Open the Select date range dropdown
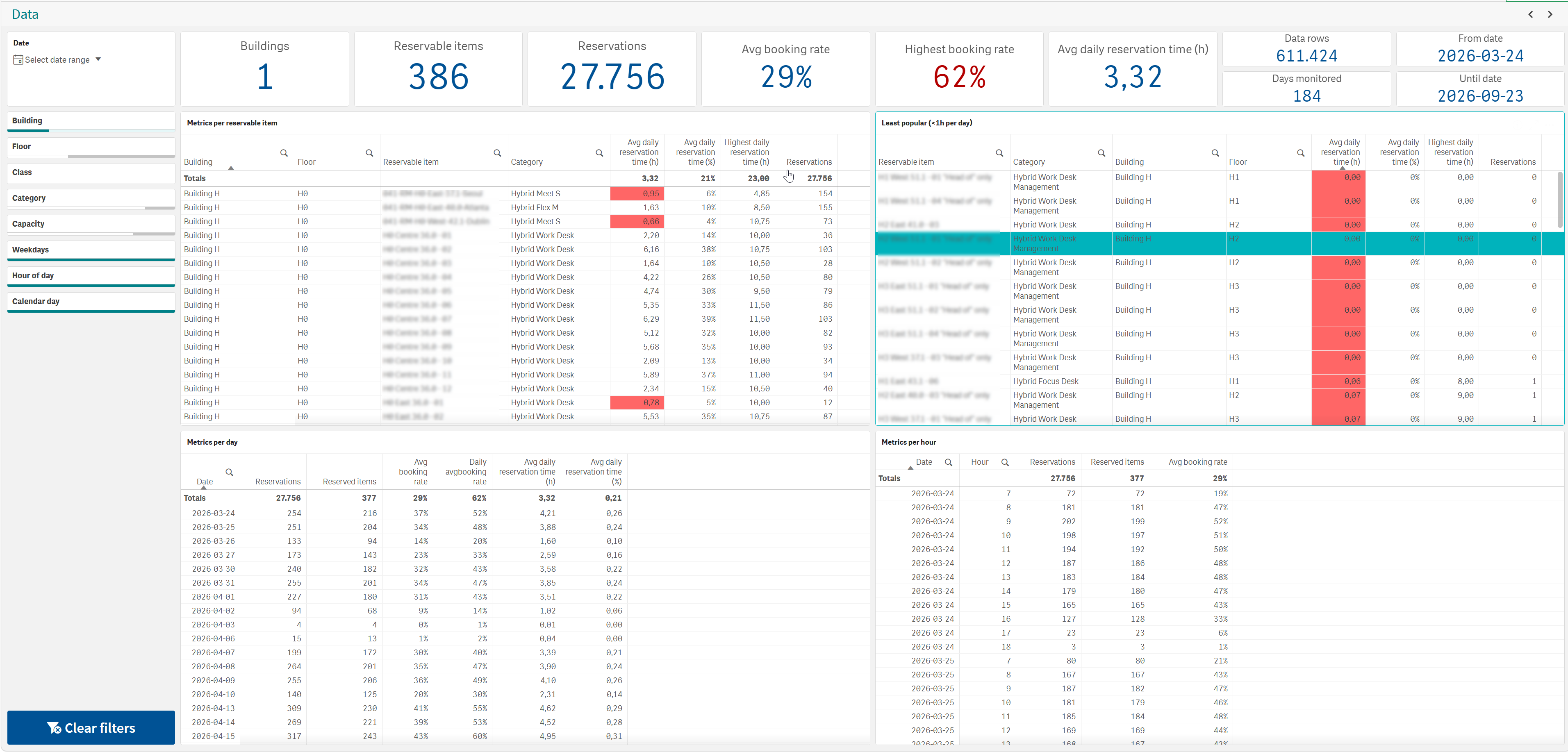This screenshot has height=752, width=1568. coord(57,59)
